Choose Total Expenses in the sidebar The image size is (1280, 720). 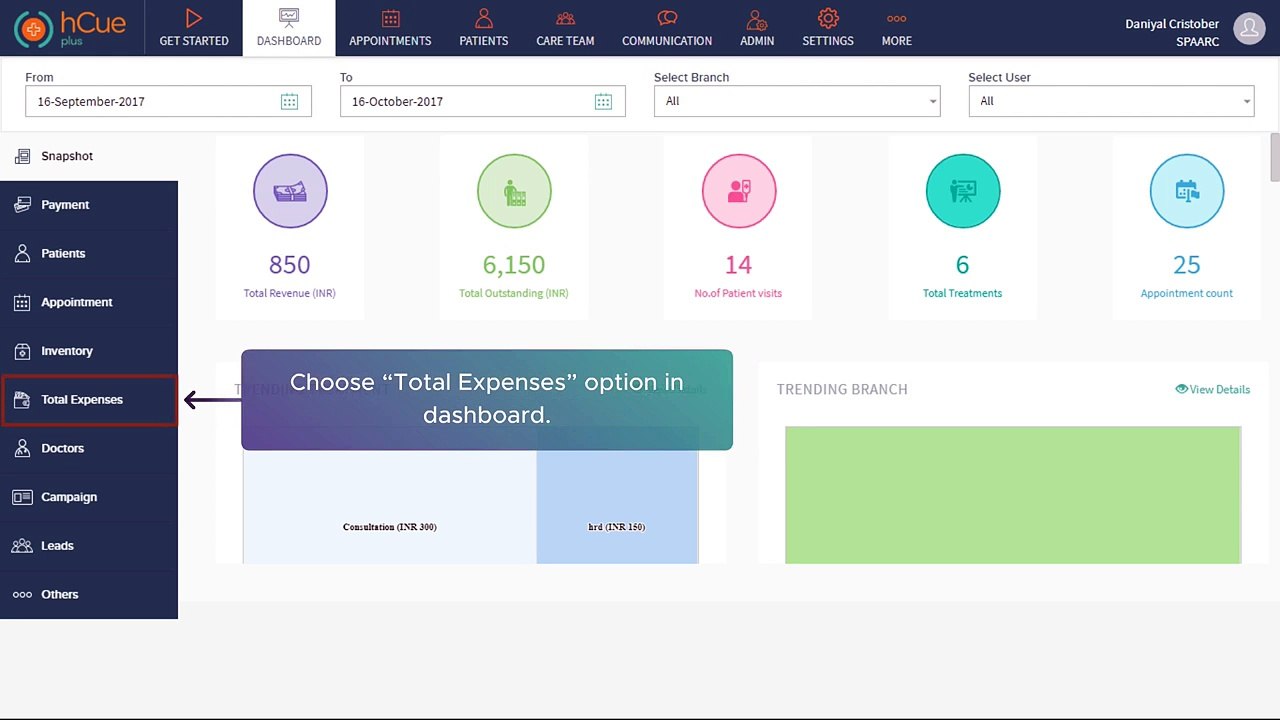tap(89, 400)
